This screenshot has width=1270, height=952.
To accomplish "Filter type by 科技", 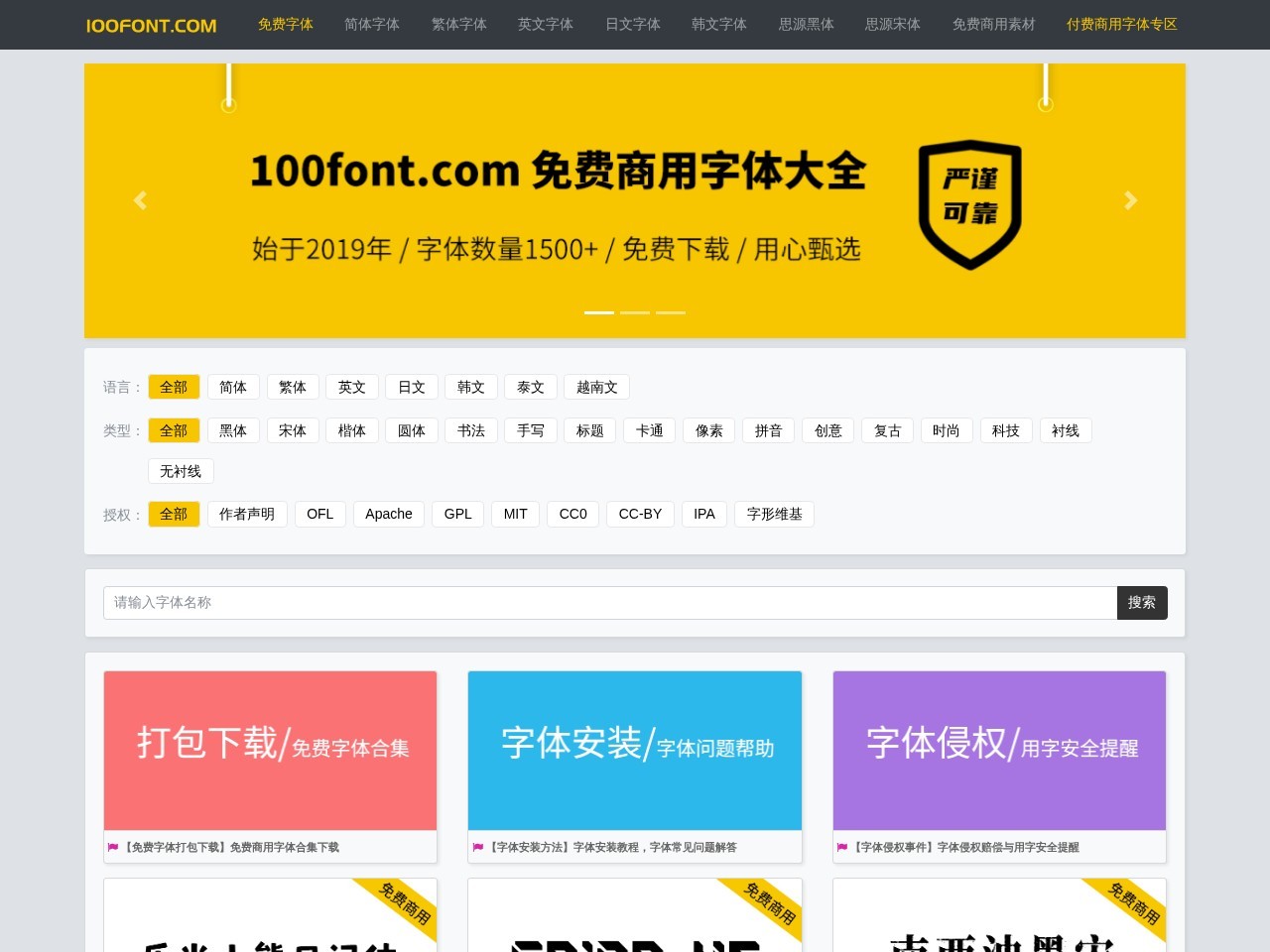I will tap(1006, 430).
